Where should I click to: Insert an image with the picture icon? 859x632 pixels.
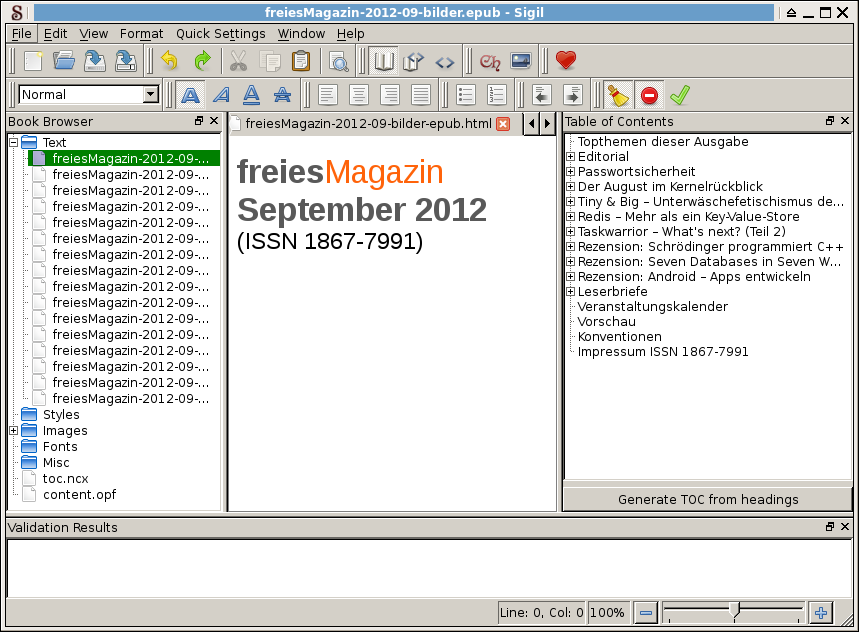coord(520,60)
